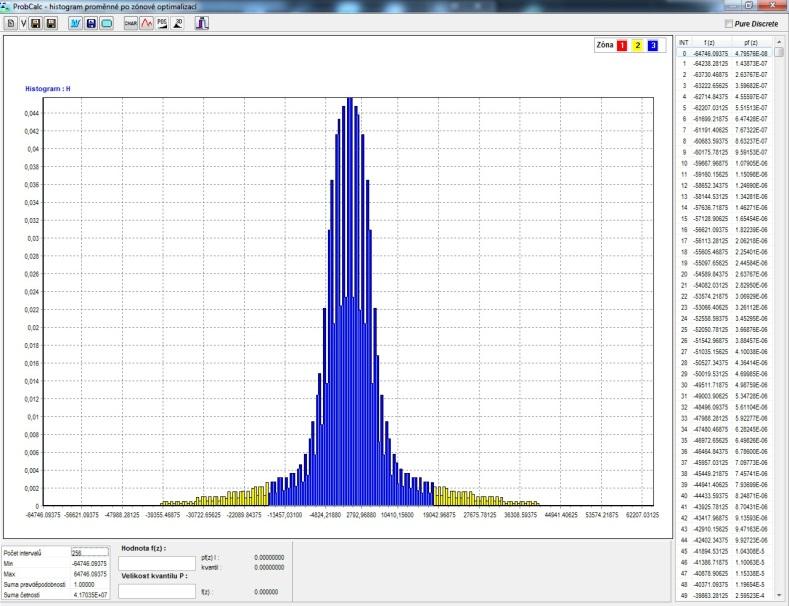Click the Hodnota f(z) input field
Image resolution: width=789 pixels, height=606 pixels.
tap(157, 563)
